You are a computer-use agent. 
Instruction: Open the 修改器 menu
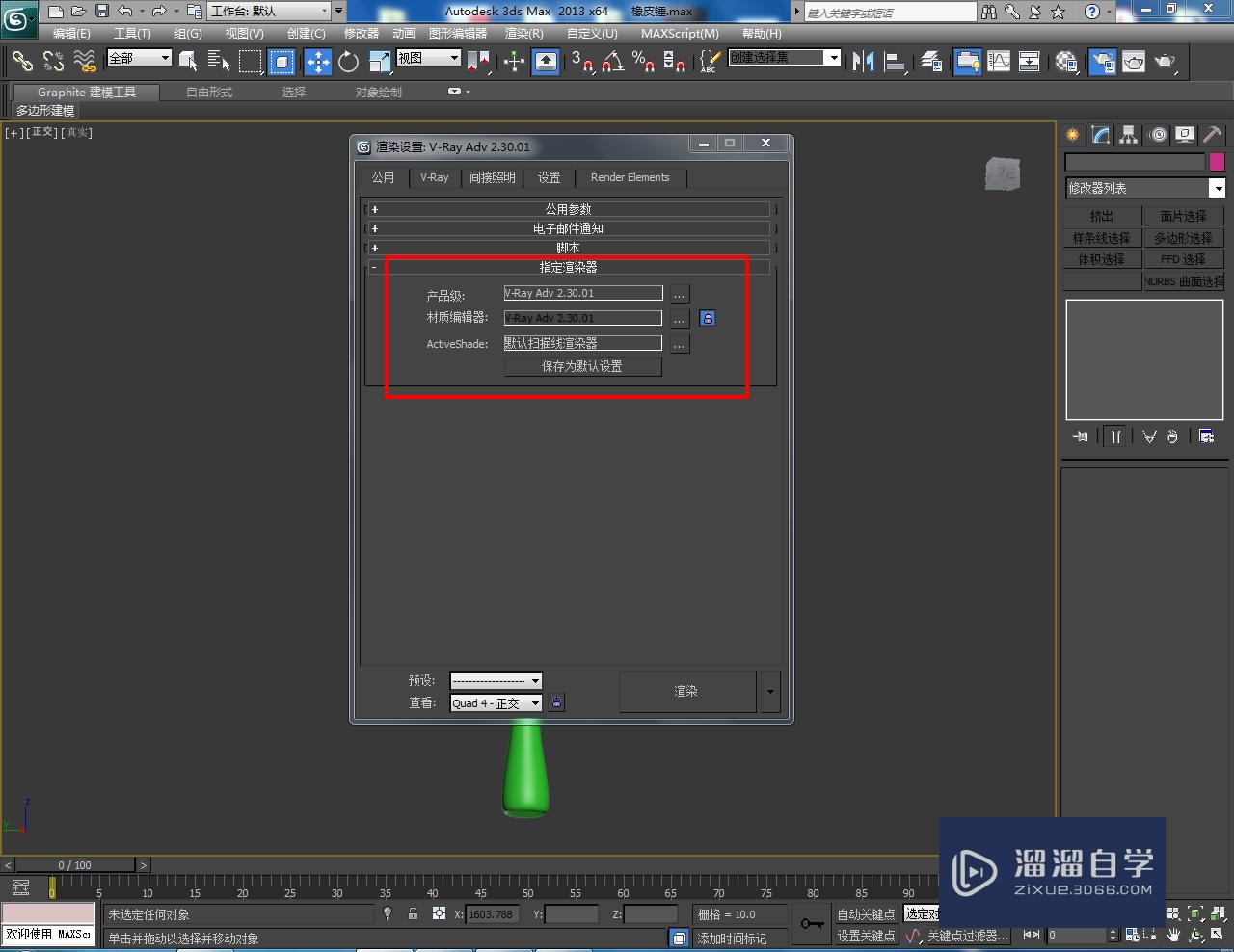(x=362, y=33)
